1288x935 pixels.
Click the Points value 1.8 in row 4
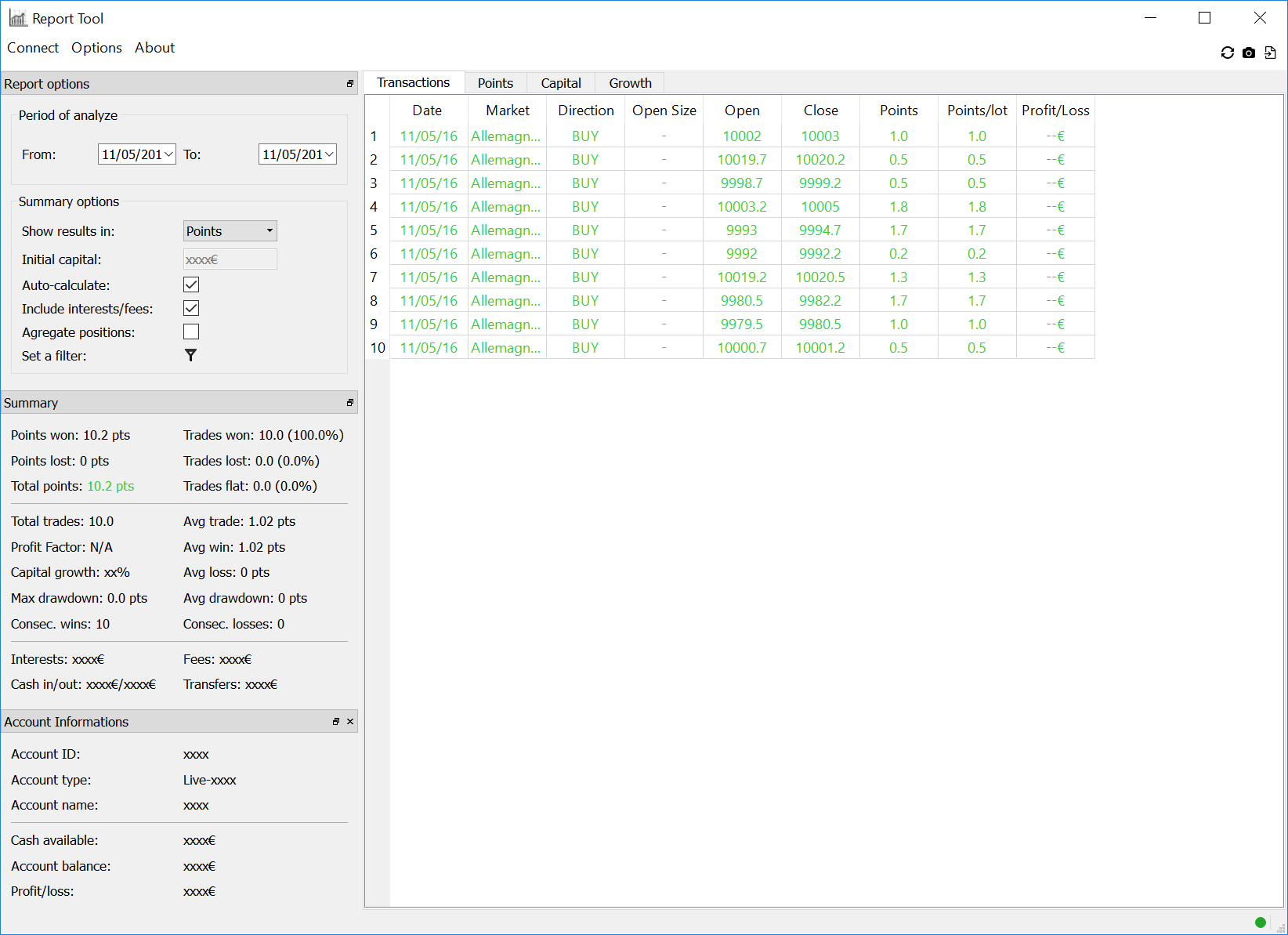click(899, 207)
